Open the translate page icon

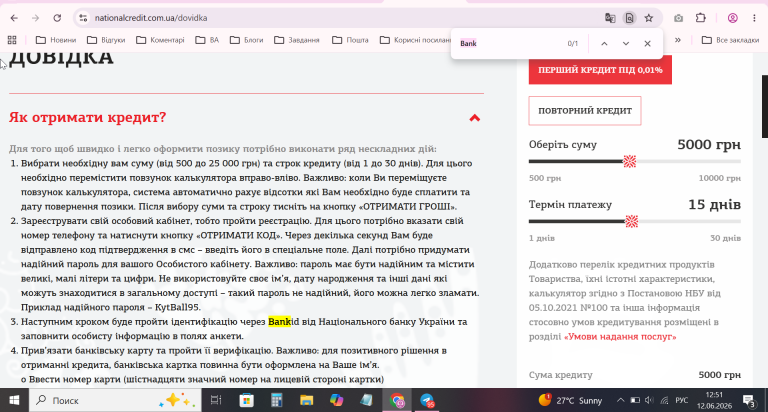(x=610, y=18)
